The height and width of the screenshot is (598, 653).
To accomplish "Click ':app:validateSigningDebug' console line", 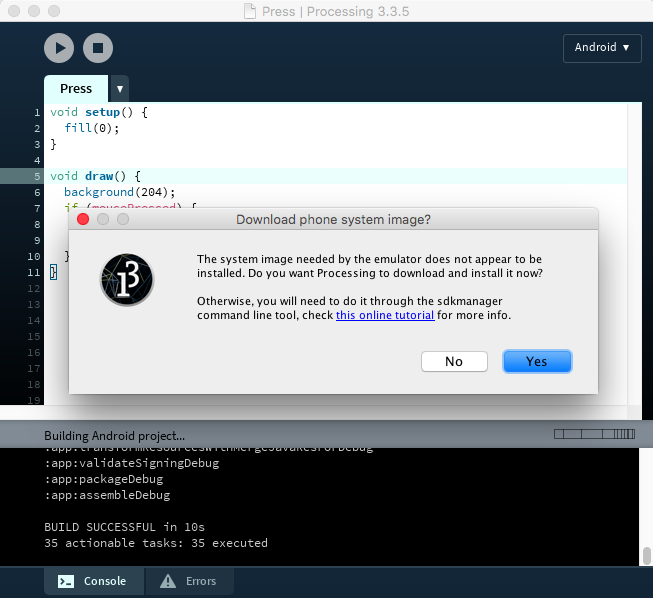I will 132,463.
